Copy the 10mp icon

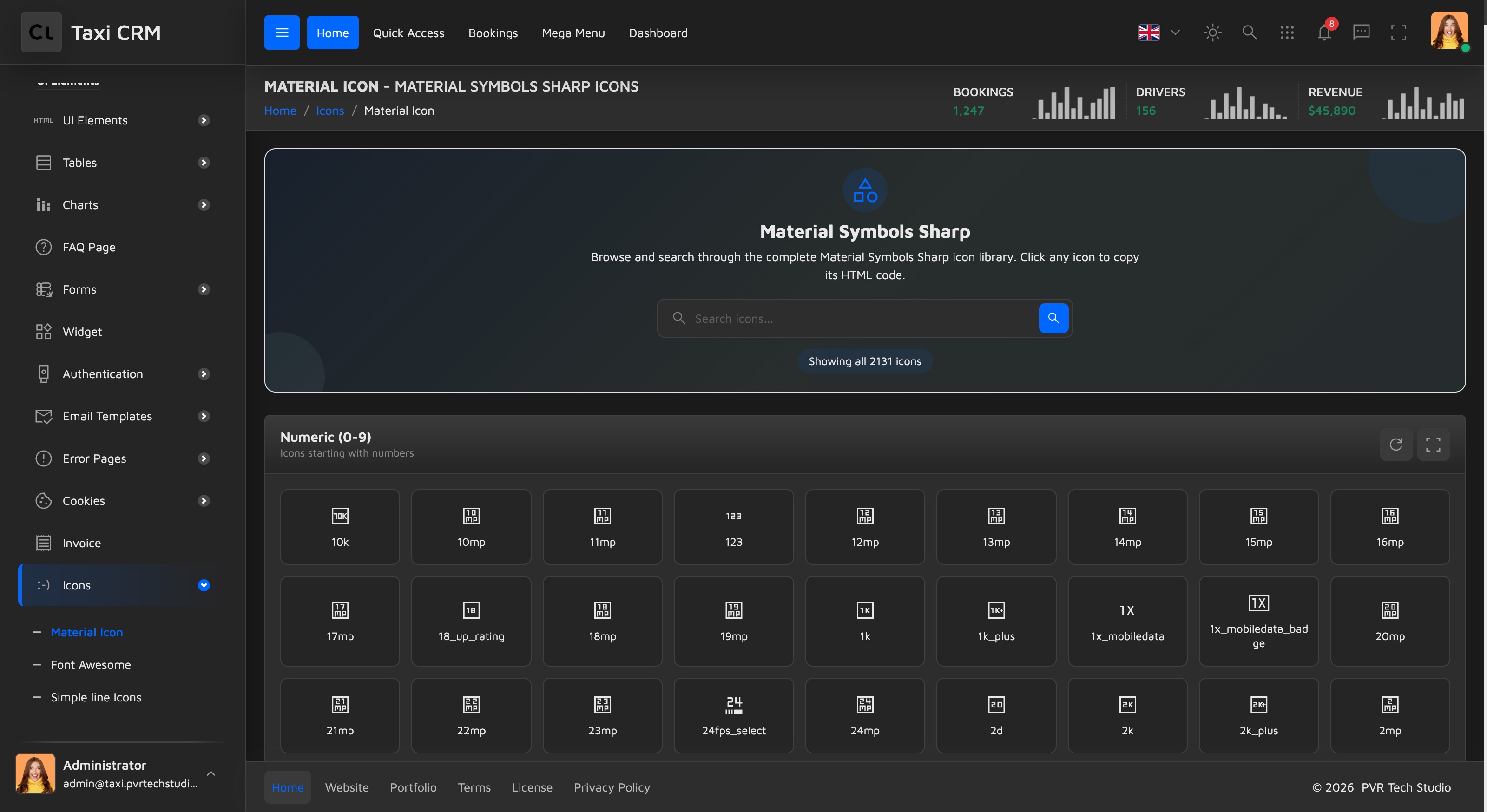[471, 527]
